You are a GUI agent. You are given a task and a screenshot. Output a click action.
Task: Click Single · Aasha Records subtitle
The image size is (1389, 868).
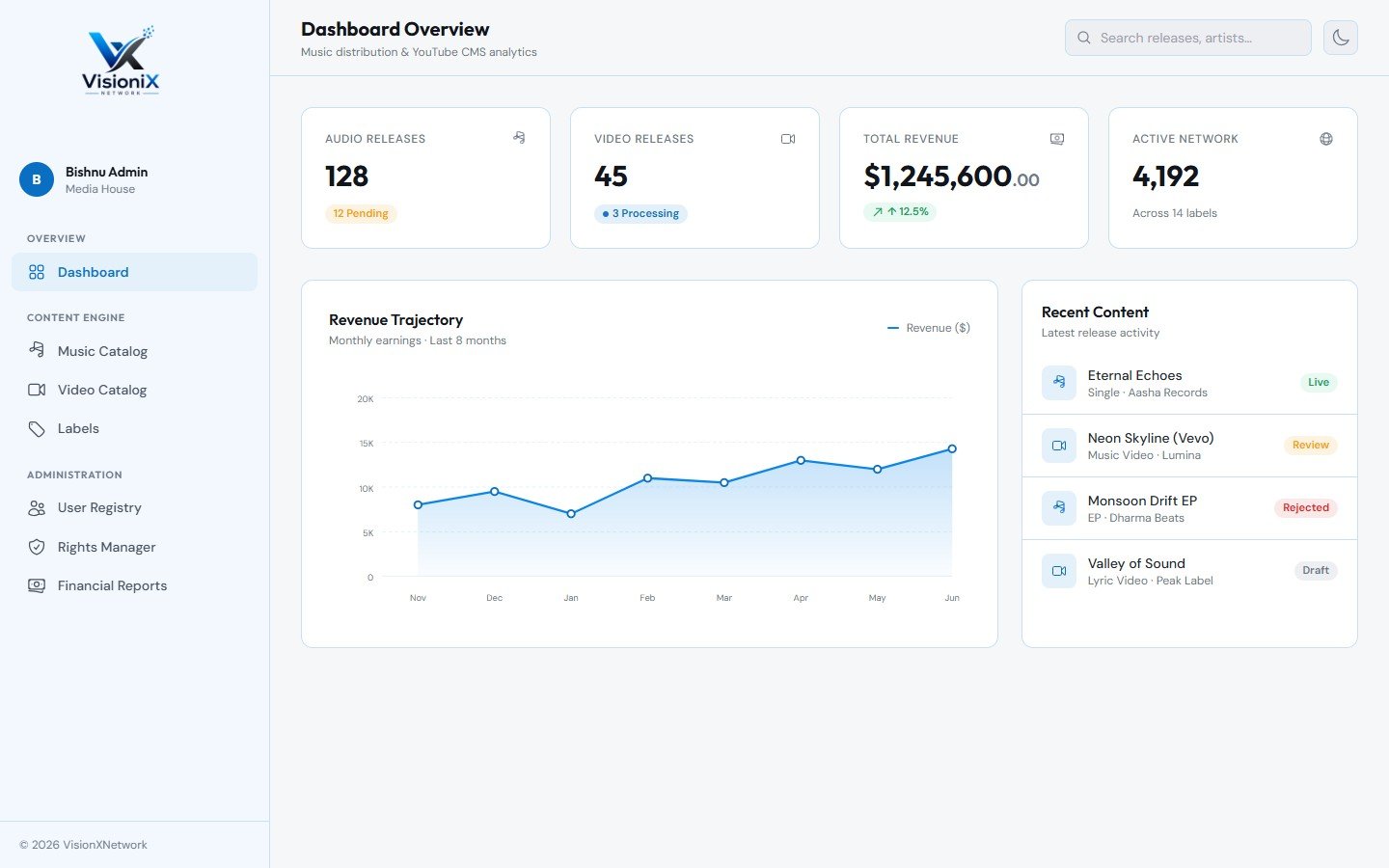1147,393
